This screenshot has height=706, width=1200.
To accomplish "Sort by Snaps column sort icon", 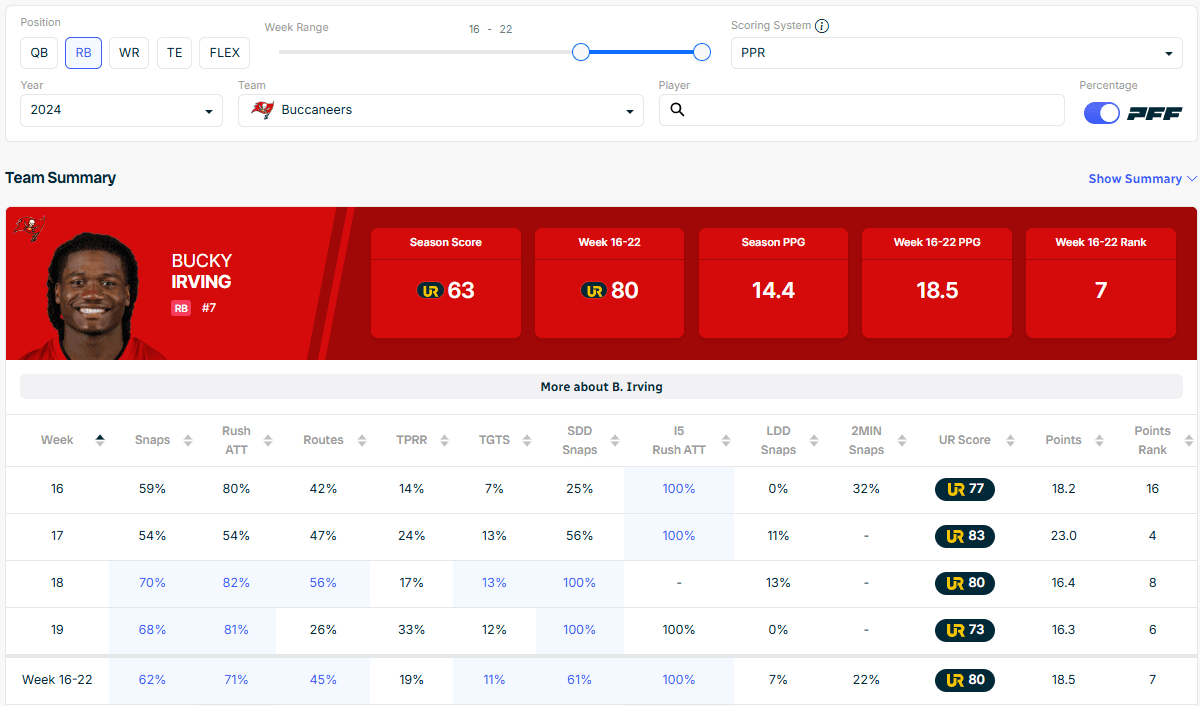I will coord(188,440).
